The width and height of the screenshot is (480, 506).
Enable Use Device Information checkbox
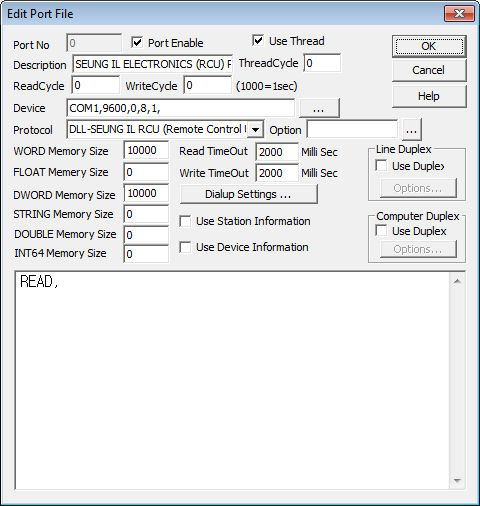pyautogui.click(x=185, y=247)
